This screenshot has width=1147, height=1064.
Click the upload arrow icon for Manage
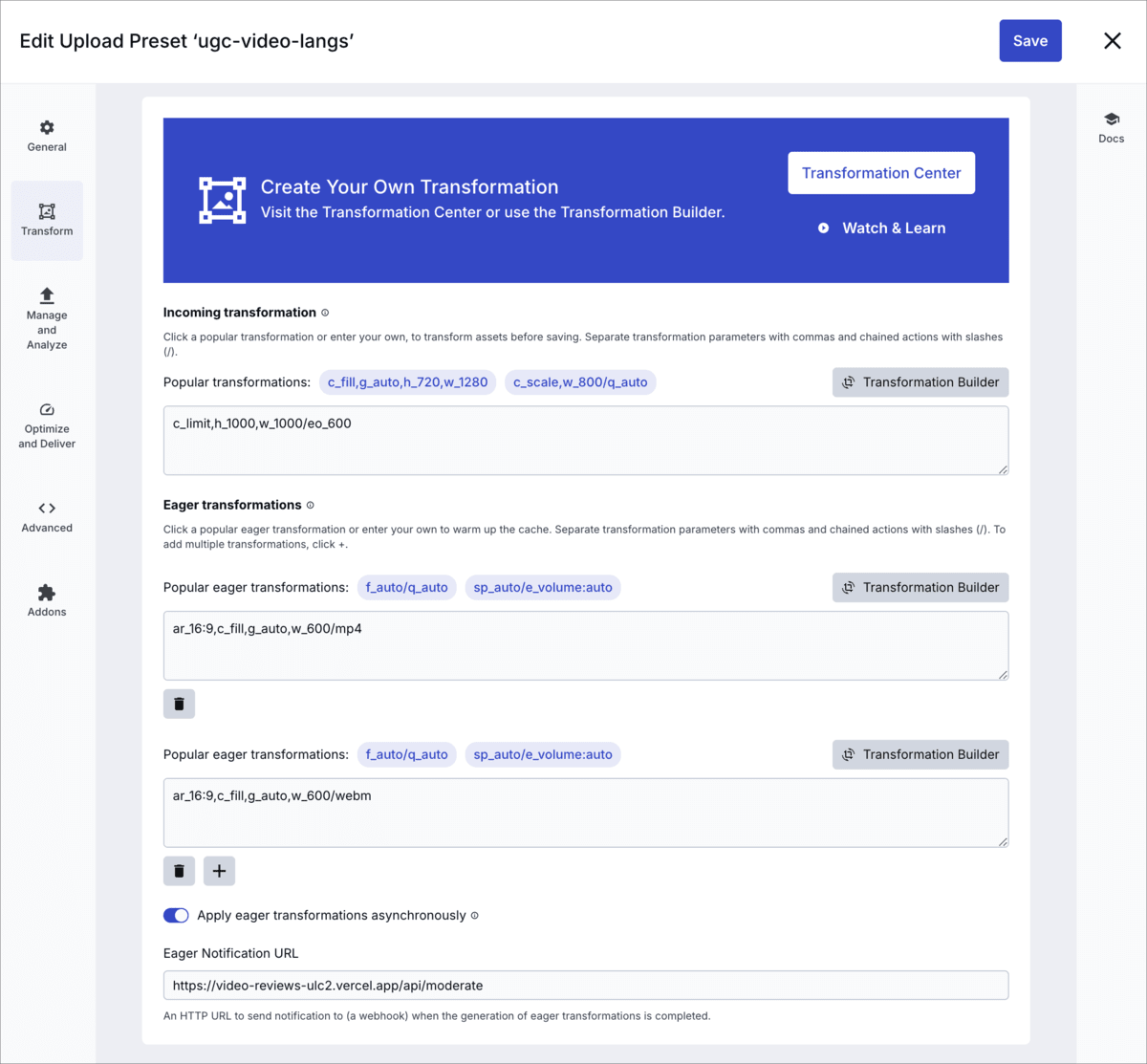pos(47,295)
